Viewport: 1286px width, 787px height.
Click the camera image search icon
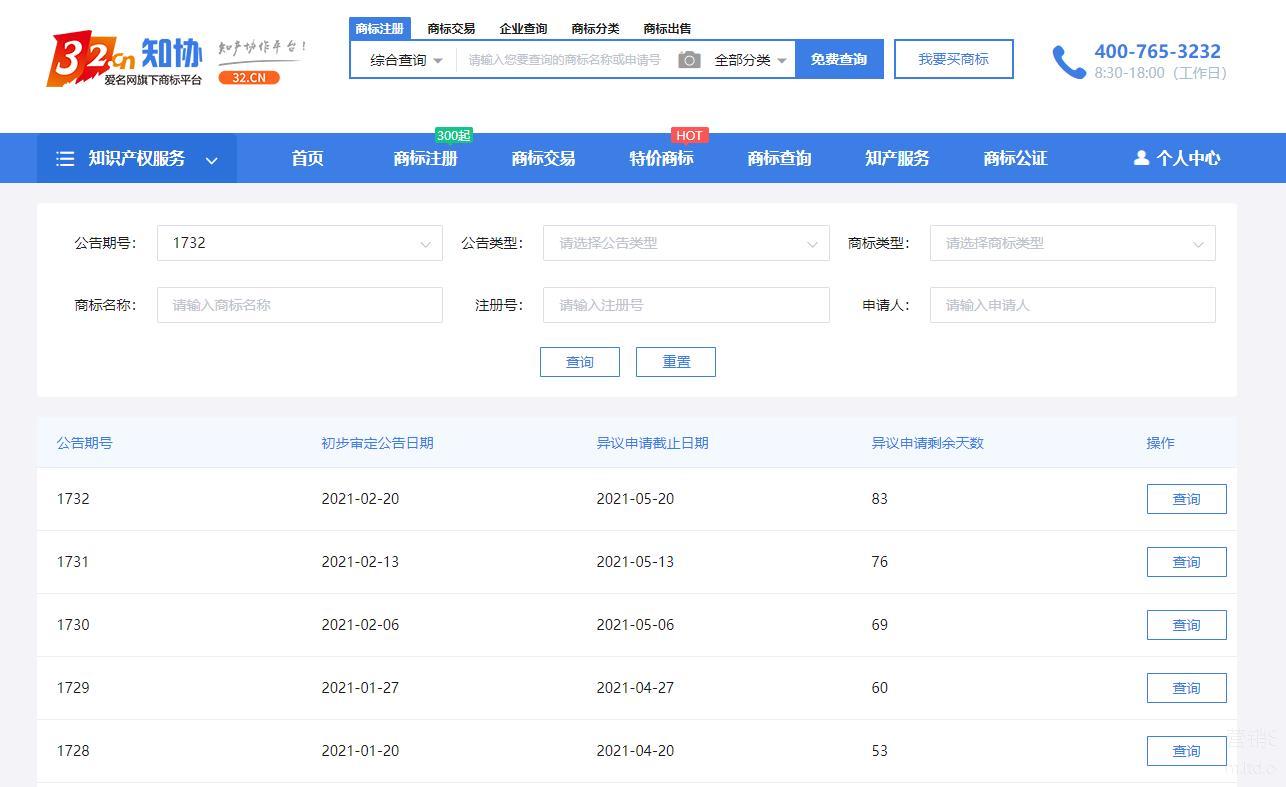pos(689,60)
